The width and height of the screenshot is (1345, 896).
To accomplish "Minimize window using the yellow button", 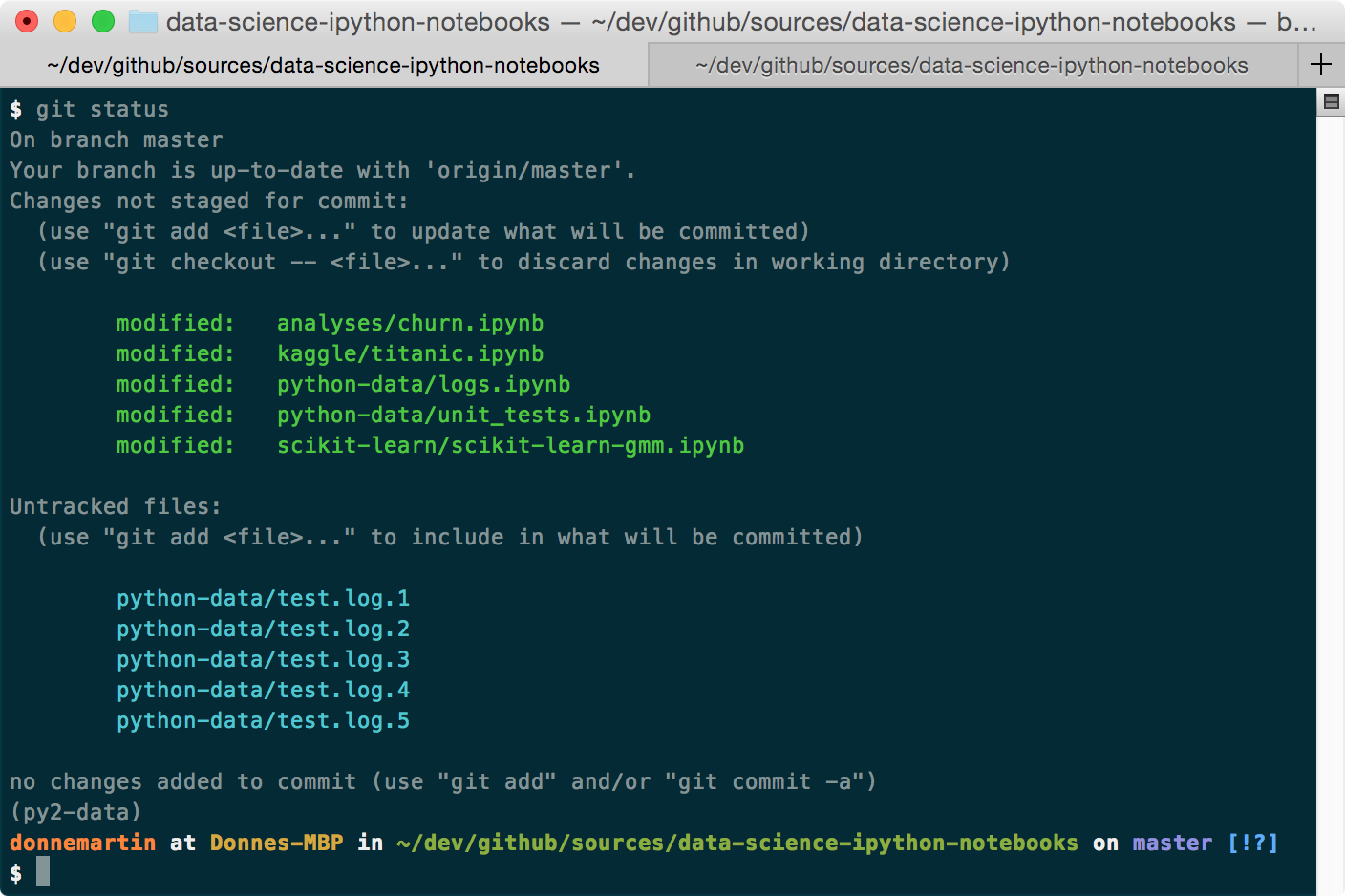I will pos(65,21).
